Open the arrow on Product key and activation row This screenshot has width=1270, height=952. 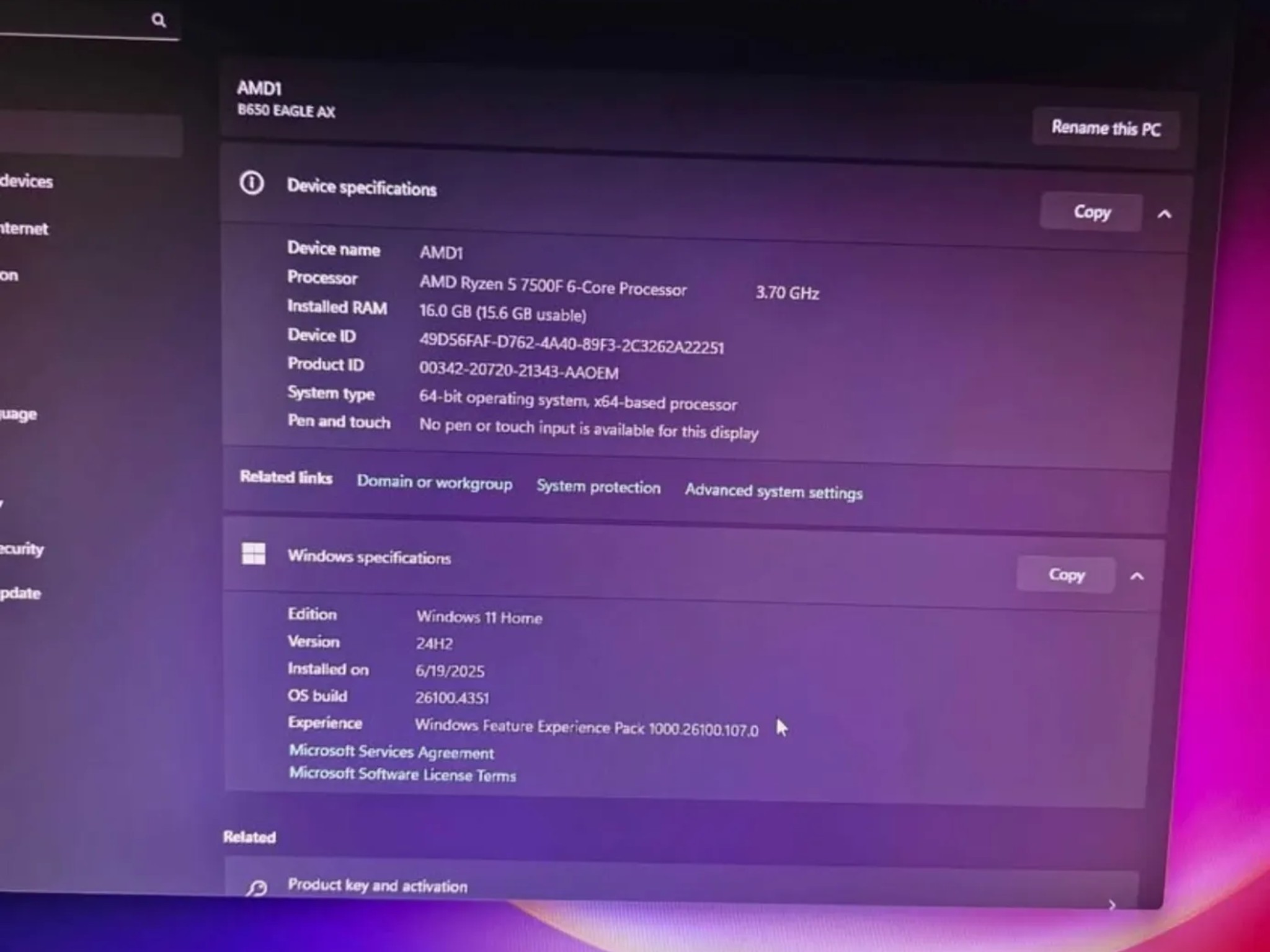tap(1111, 905)
